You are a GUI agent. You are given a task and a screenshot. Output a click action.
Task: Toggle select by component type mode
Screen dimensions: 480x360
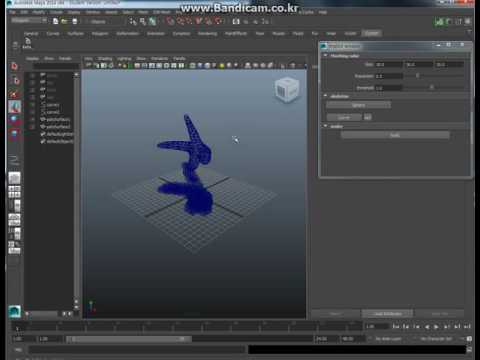pyautogui.click(x=152, y=21)
